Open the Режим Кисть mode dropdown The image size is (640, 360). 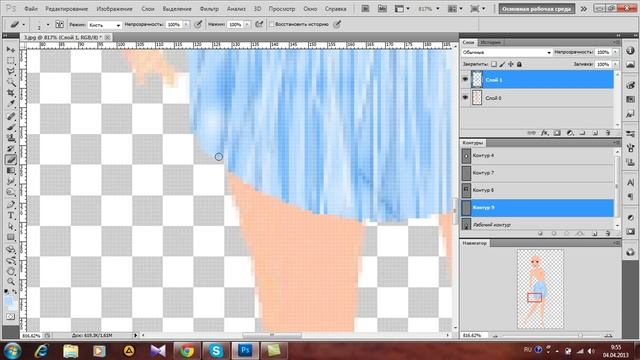104,25
